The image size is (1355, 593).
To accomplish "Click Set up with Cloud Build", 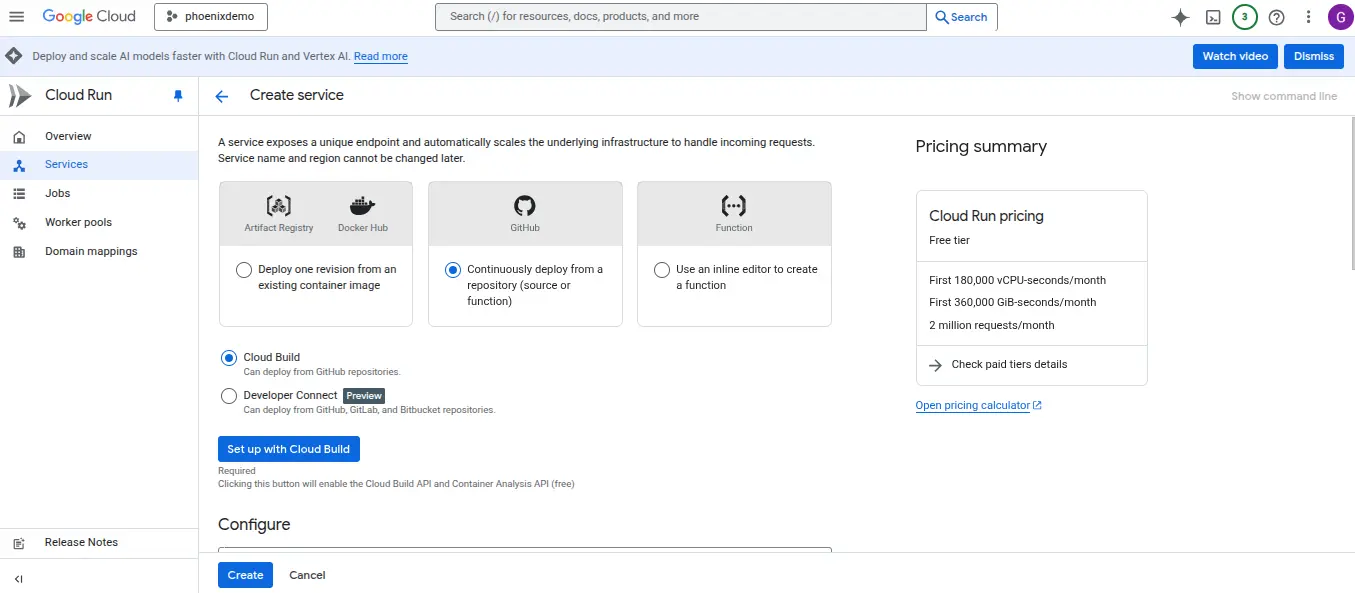I will (289, 449).
